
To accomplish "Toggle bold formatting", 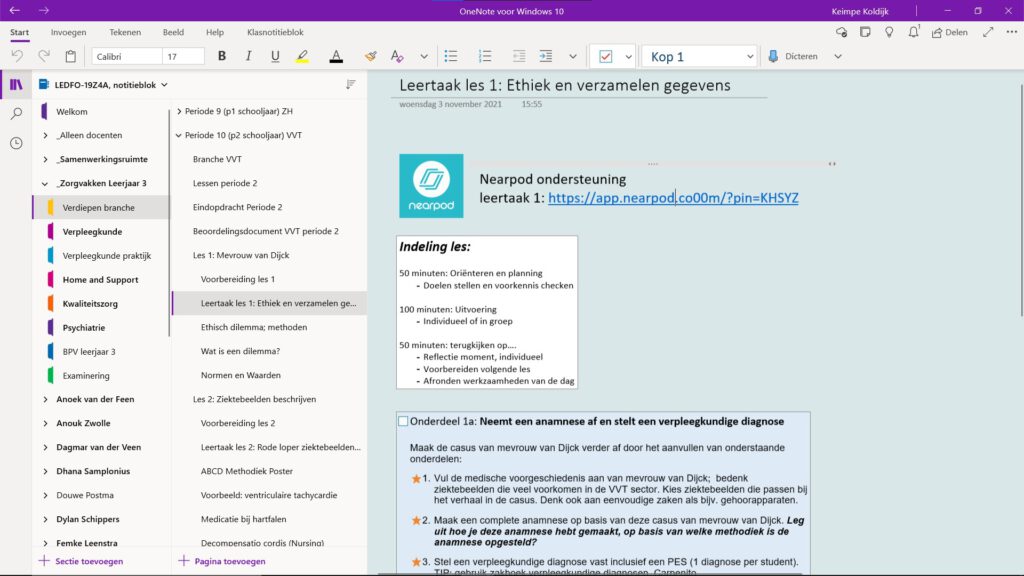I will coord(221,56).
